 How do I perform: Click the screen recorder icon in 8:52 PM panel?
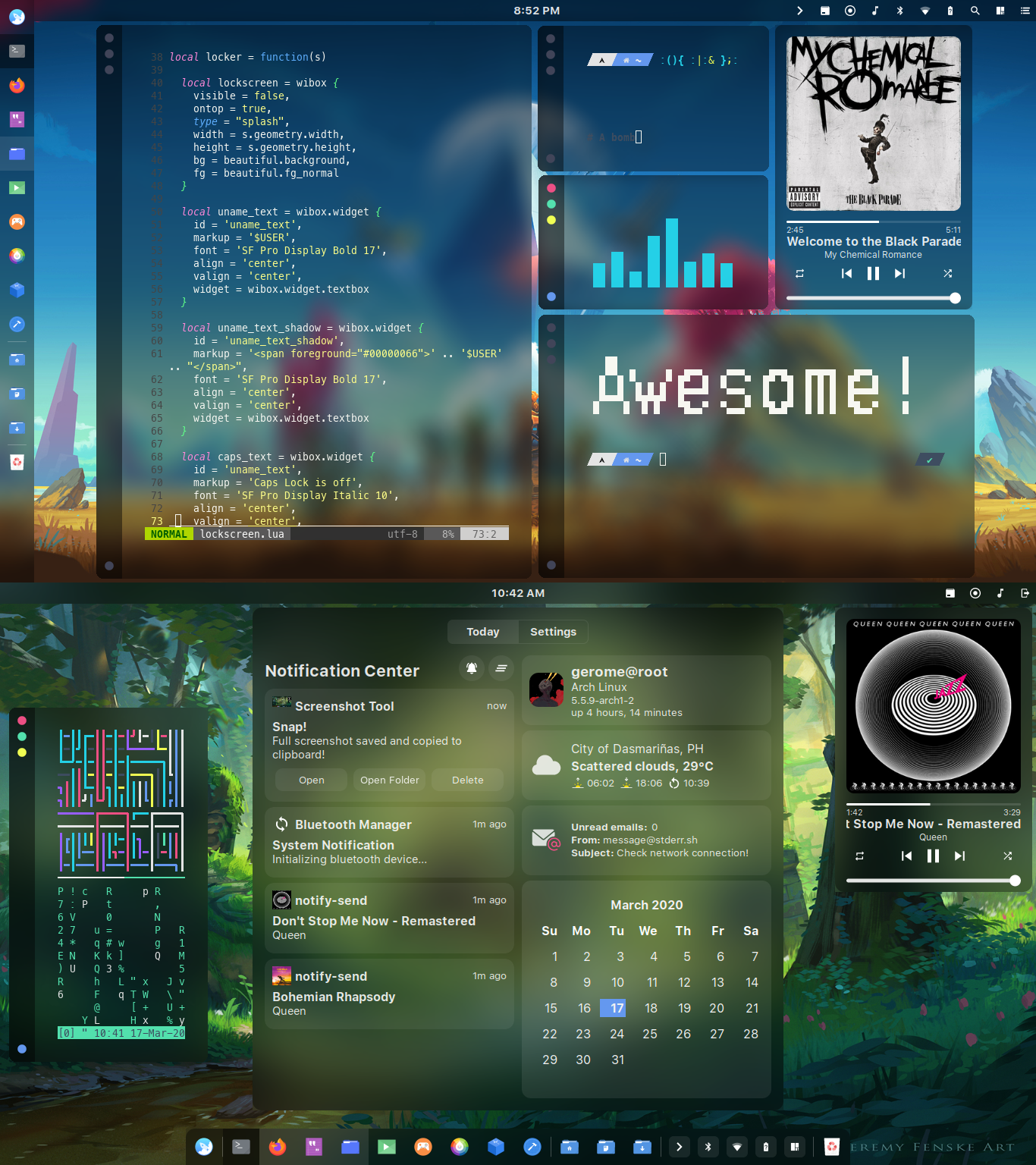click(x=850, y=11)
